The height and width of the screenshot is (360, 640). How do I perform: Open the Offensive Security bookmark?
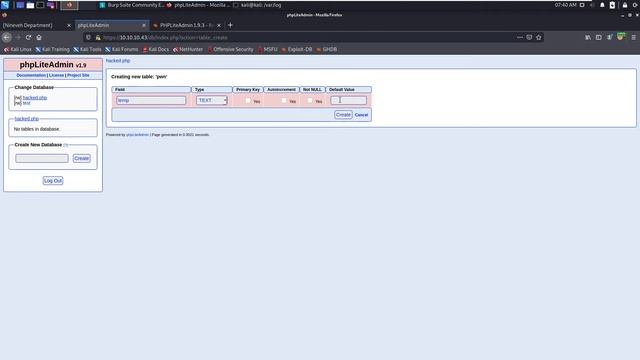click(231, 49)
